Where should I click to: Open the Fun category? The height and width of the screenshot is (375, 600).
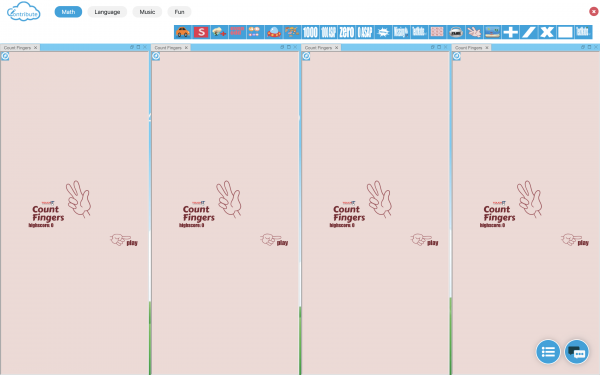(x=179, y=12)
